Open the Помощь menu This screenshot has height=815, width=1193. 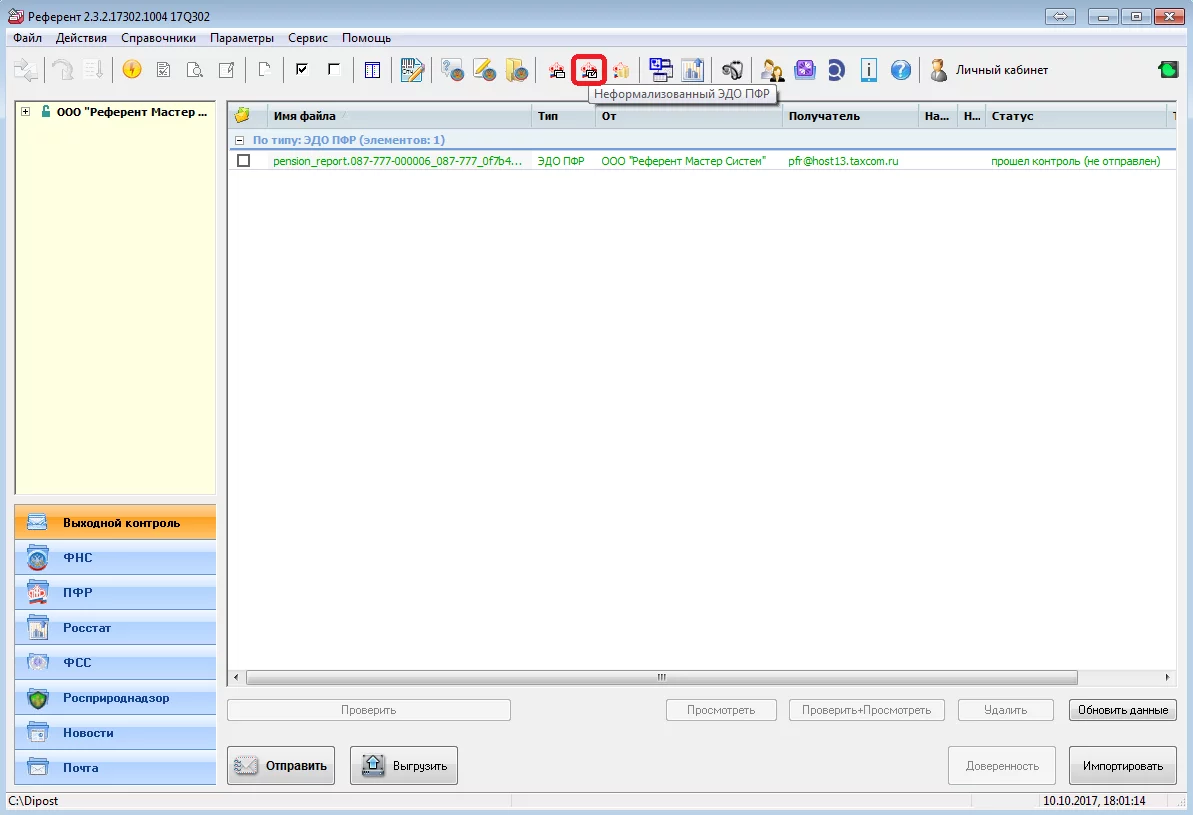point(366,38)
